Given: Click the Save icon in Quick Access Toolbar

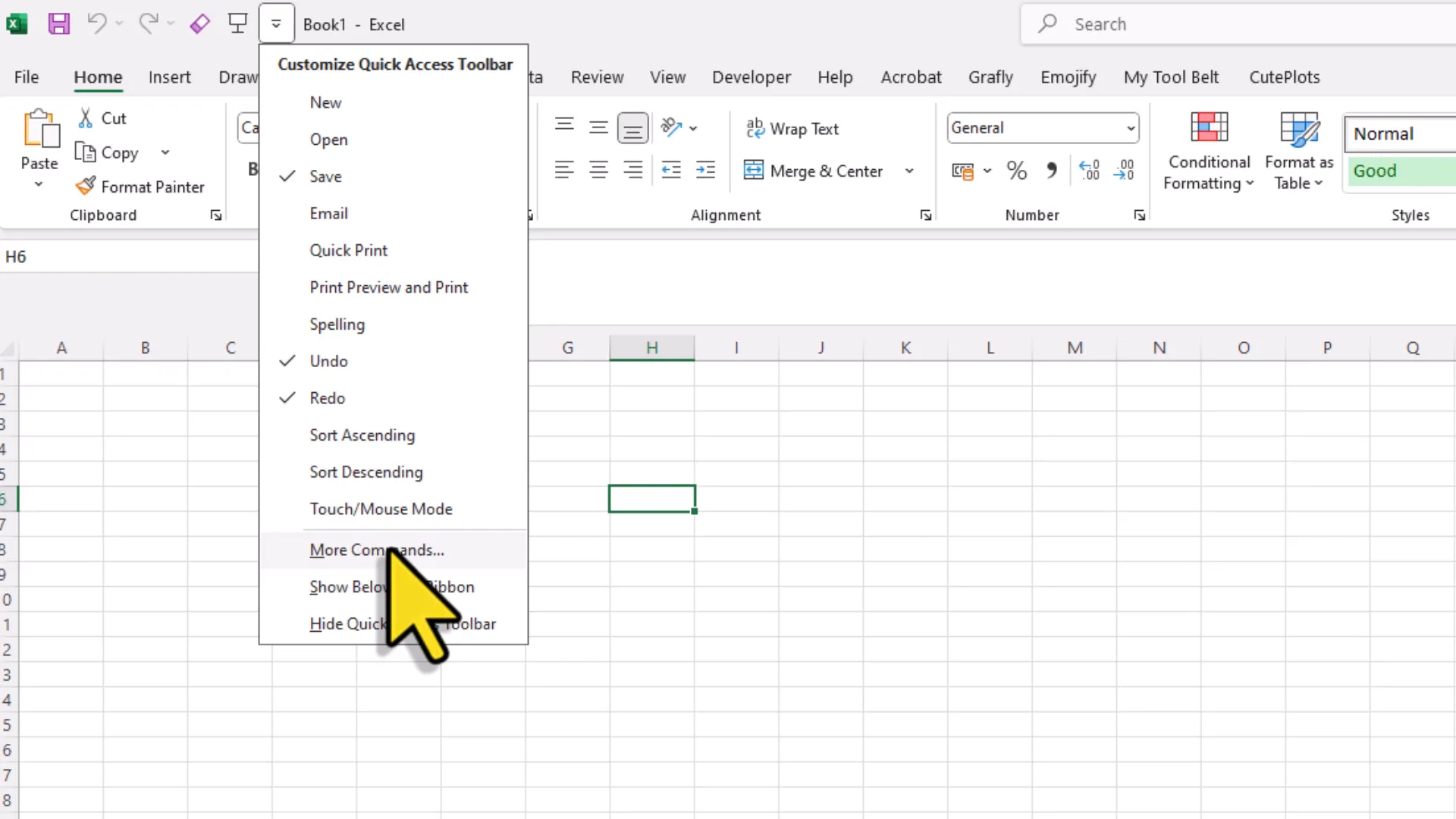Looking at the screenshot, I should [x=58, y=24].
